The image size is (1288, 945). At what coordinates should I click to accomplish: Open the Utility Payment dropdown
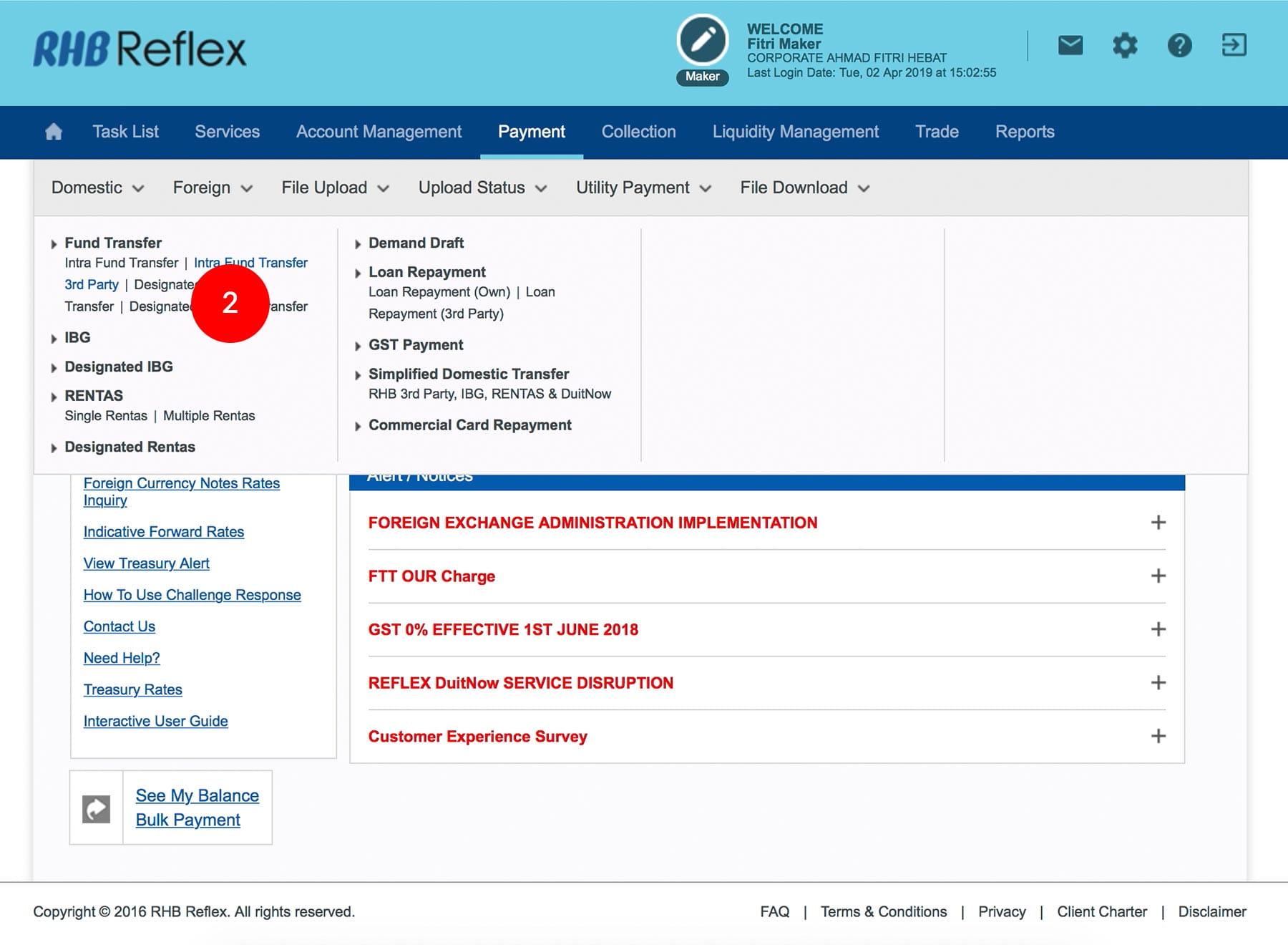click(643, 188)
